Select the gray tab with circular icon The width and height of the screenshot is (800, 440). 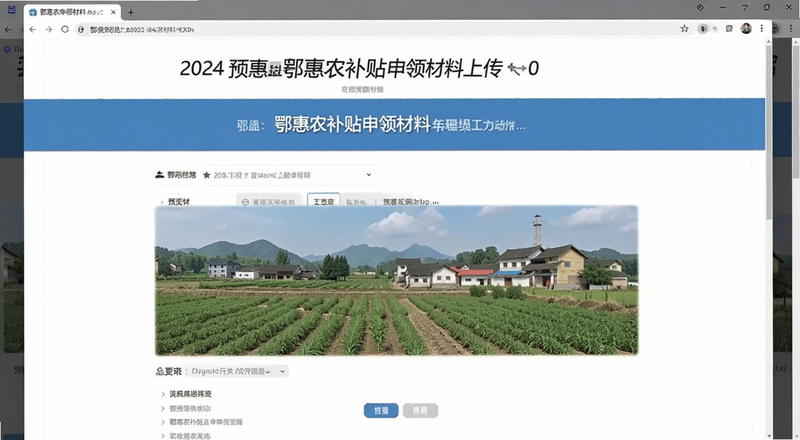tap(269, 200)
